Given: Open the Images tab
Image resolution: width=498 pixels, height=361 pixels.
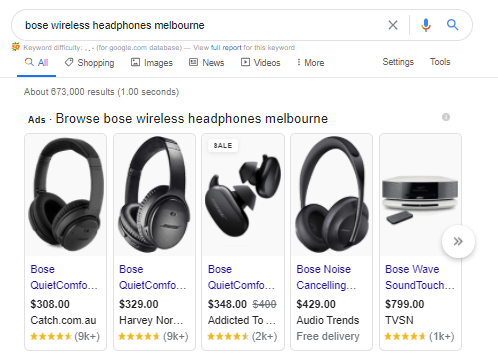Looking at the screenshot, I should coord(152,63).
